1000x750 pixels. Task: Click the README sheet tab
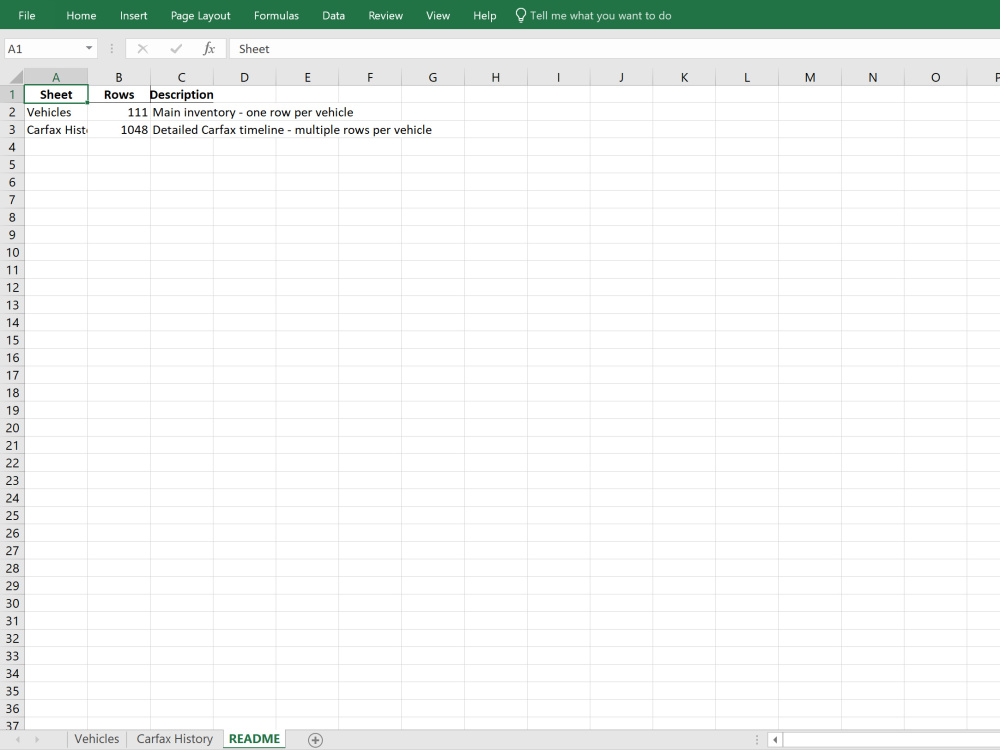[254, 739]
